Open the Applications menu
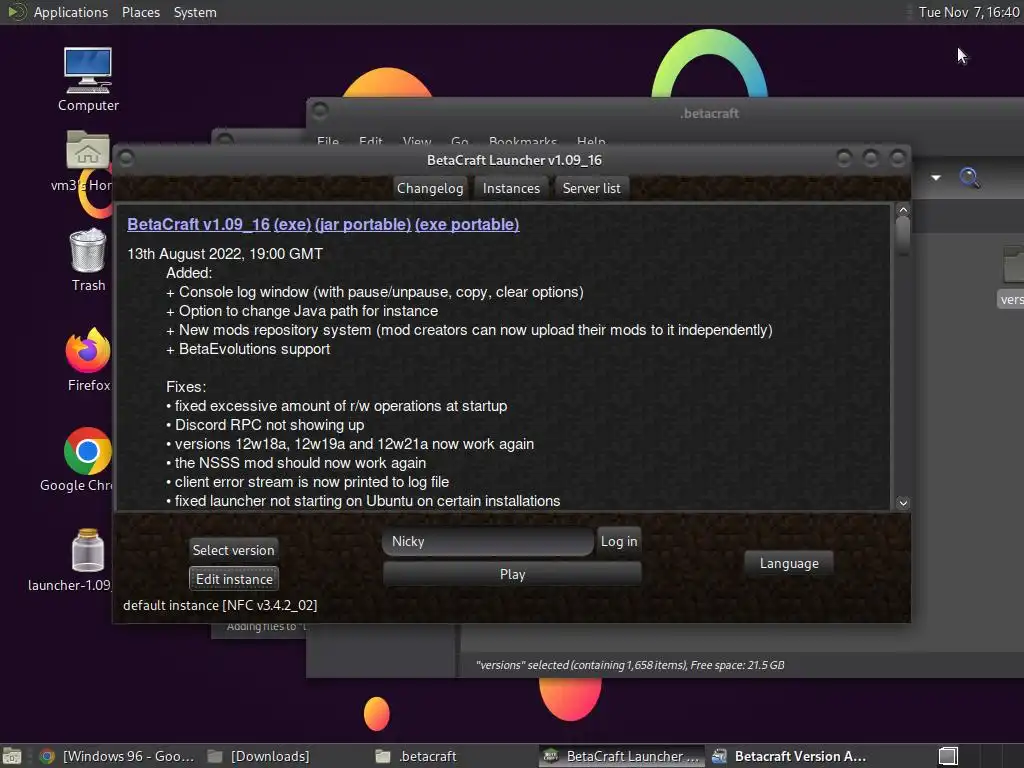Screen dimensions: 1024x768 [71, 12]
